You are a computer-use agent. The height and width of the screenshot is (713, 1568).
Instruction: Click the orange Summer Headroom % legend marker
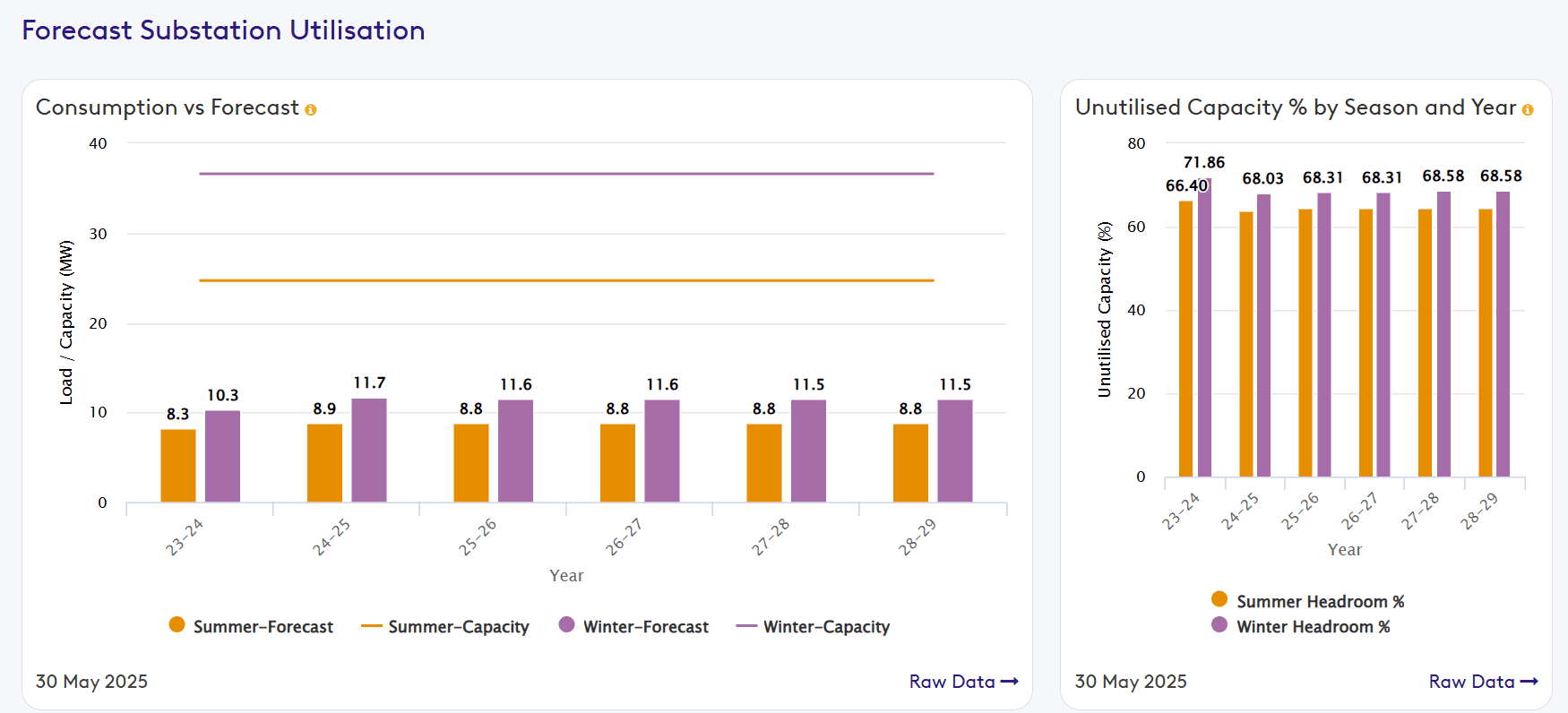pos(1219,599)
